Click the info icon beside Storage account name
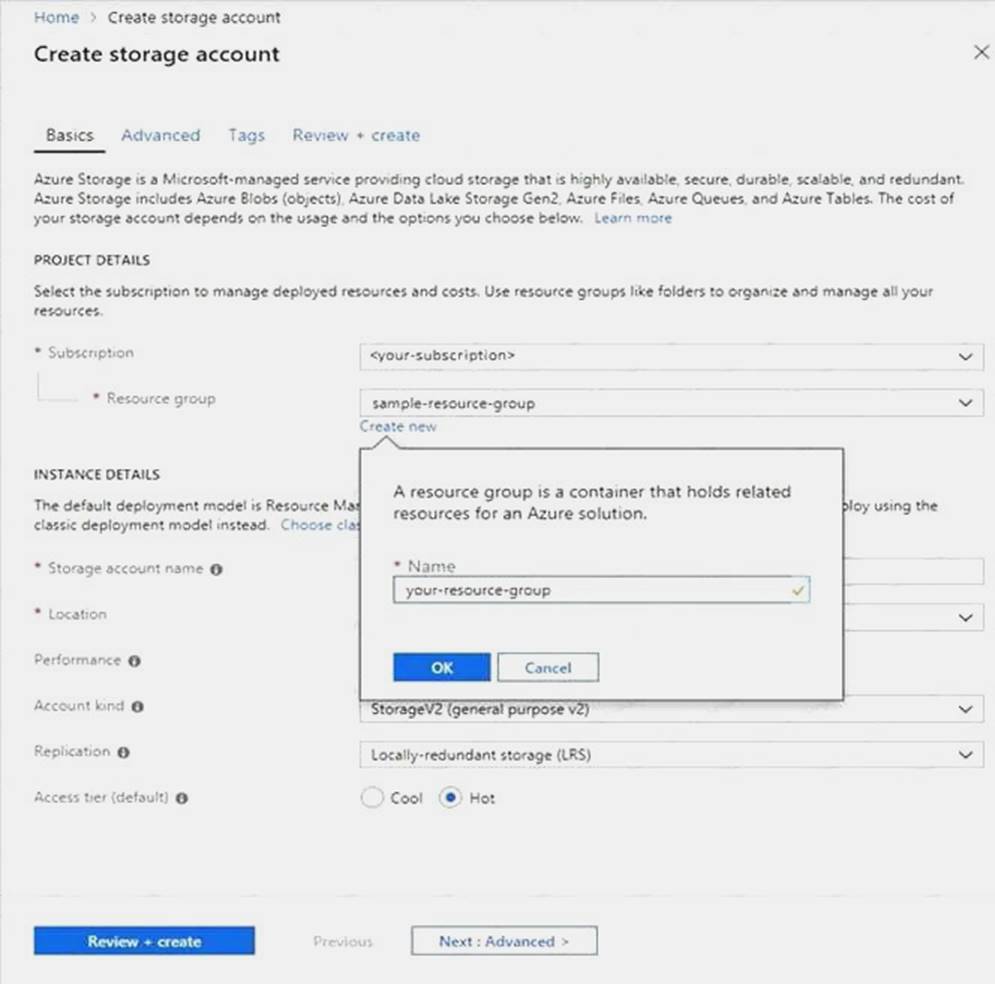Viewport: 995px width, 984px height. pyautogui.click(x=217, y=569)
